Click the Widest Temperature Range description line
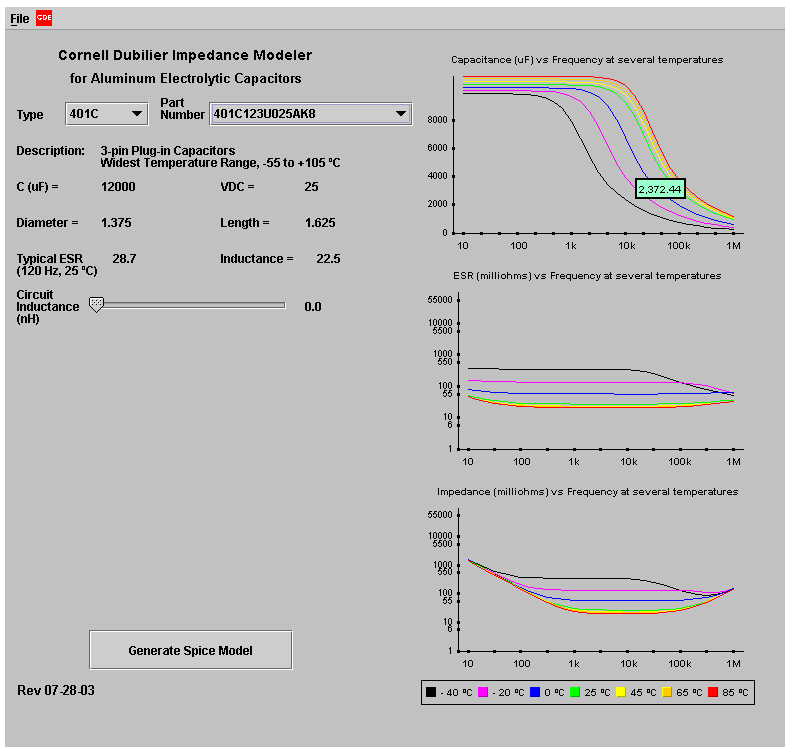 coord(220,163)
